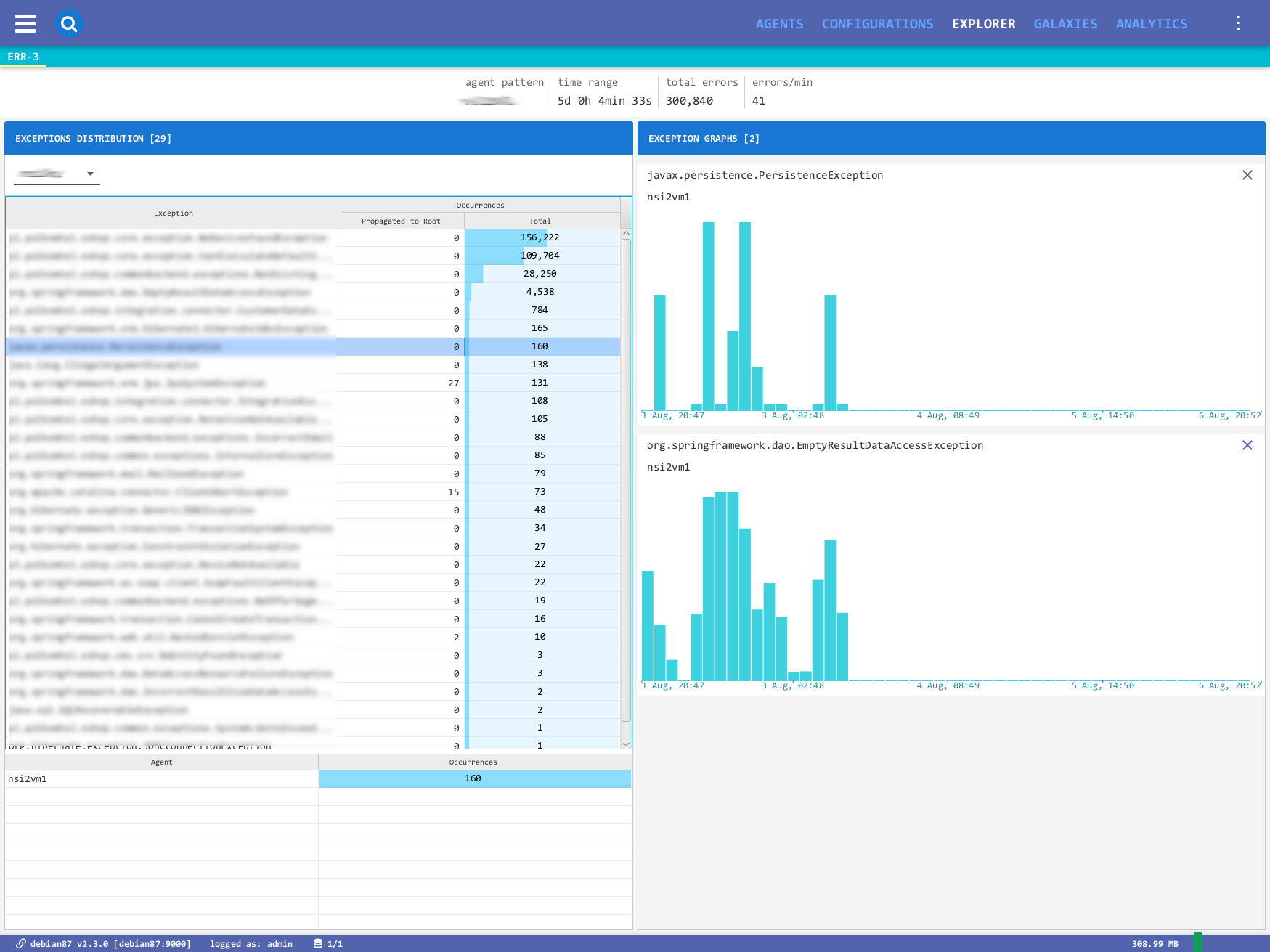Select the row with total 4,538
The height and width of the screenshot is (952, 1270).
coord(313,292)
